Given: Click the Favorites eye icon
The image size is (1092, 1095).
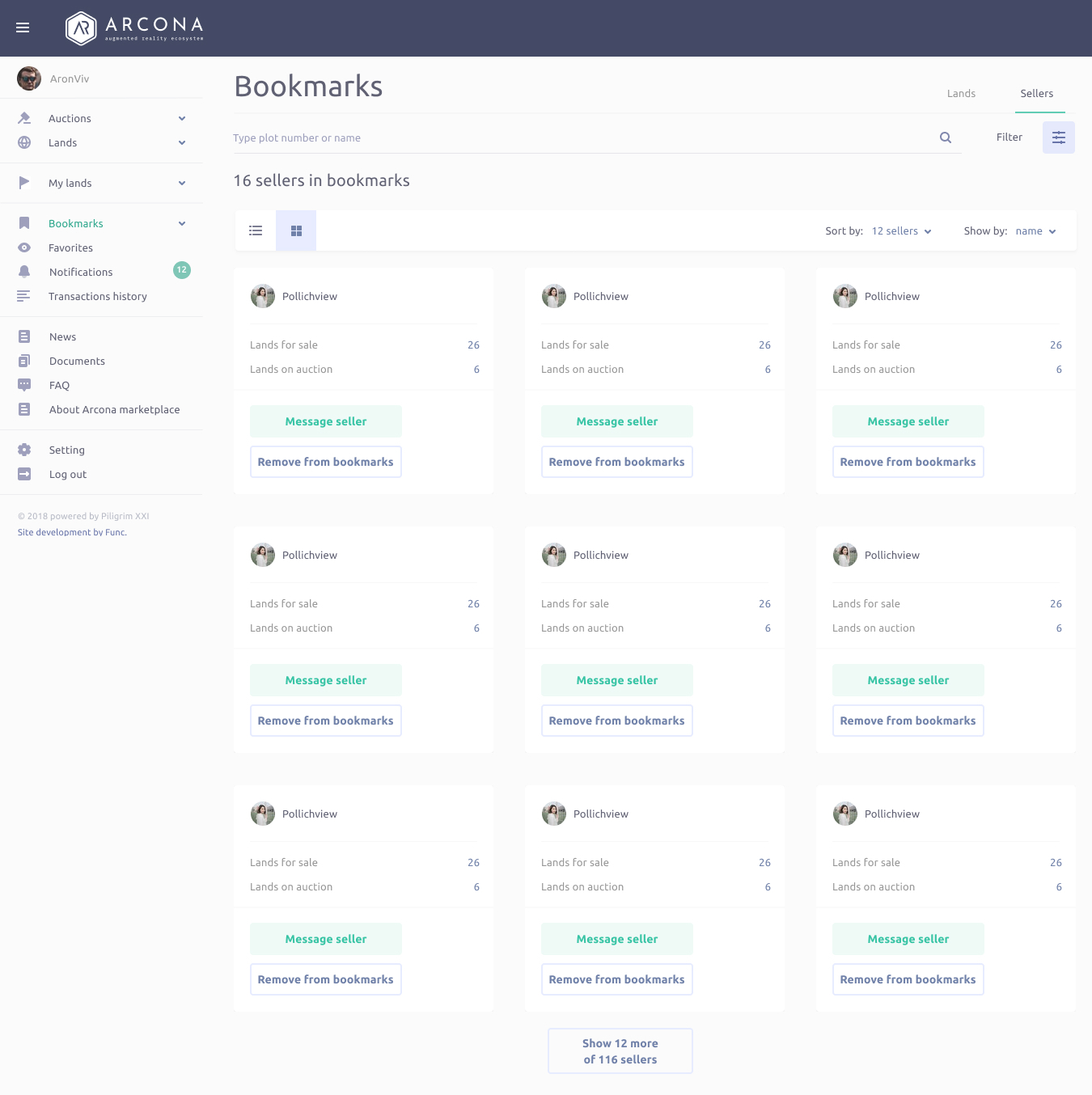Looking at the screenshot, I should click(24, 247).
